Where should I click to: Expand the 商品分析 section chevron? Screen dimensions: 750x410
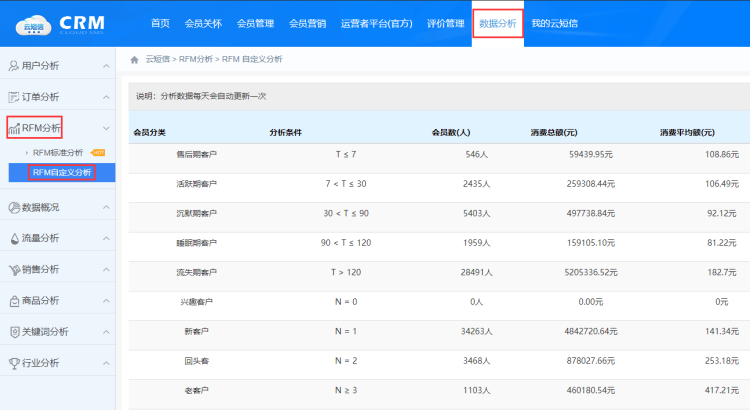(x=106, y=301)
